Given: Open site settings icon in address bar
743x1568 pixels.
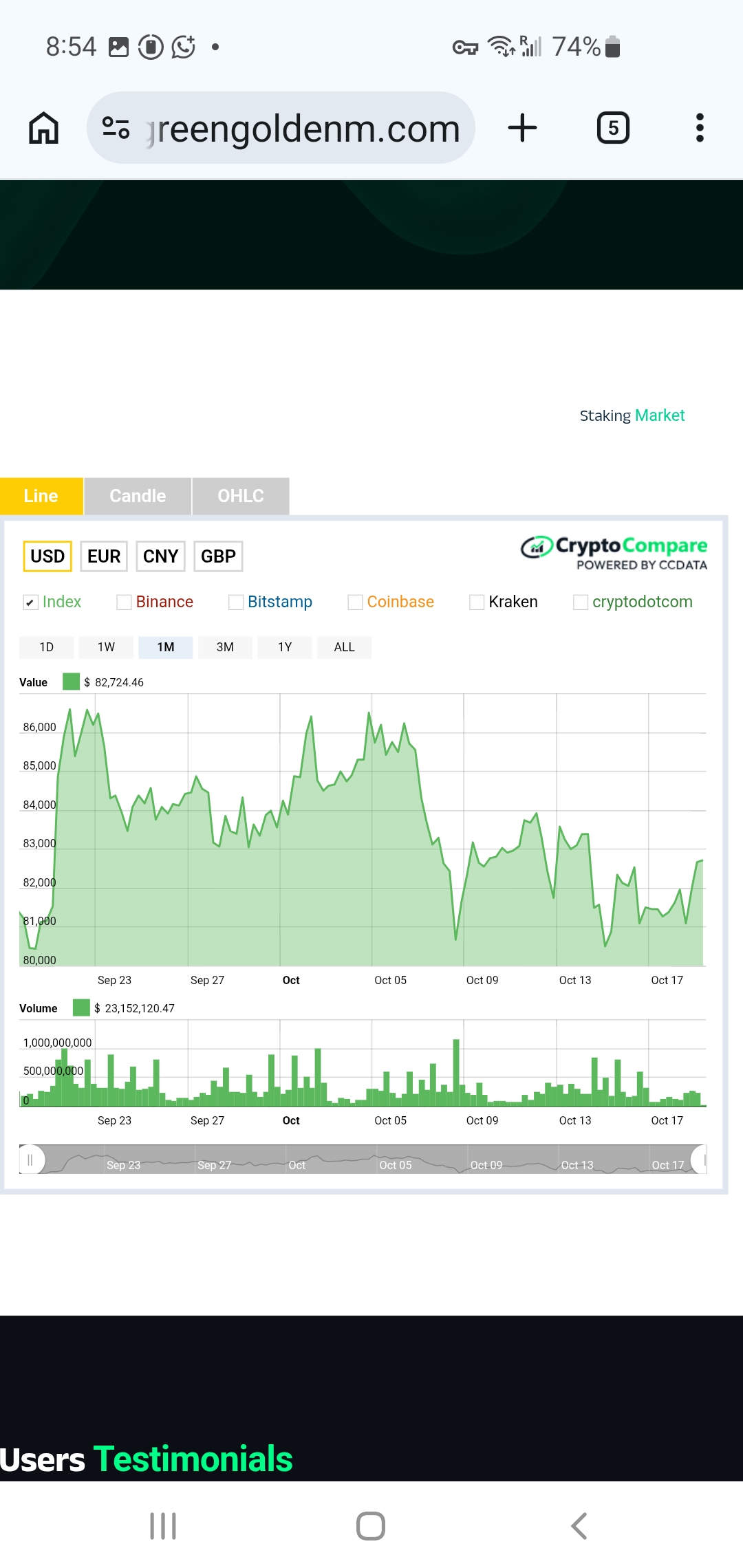Looking at the screenshot, I should coord(116,128).
